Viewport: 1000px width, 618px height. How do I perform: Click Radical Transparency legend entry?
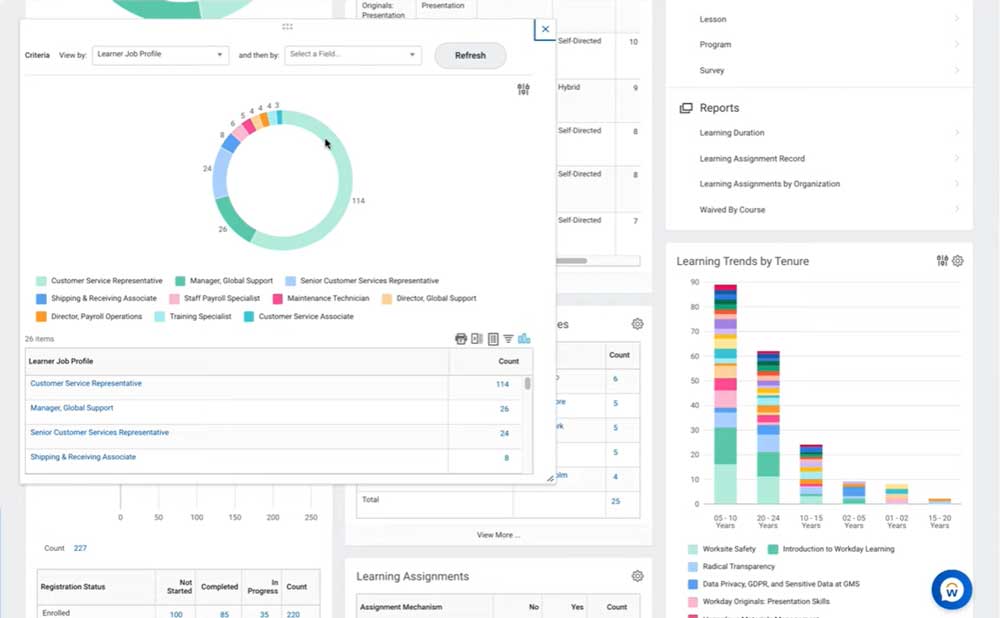click(732, 566)
